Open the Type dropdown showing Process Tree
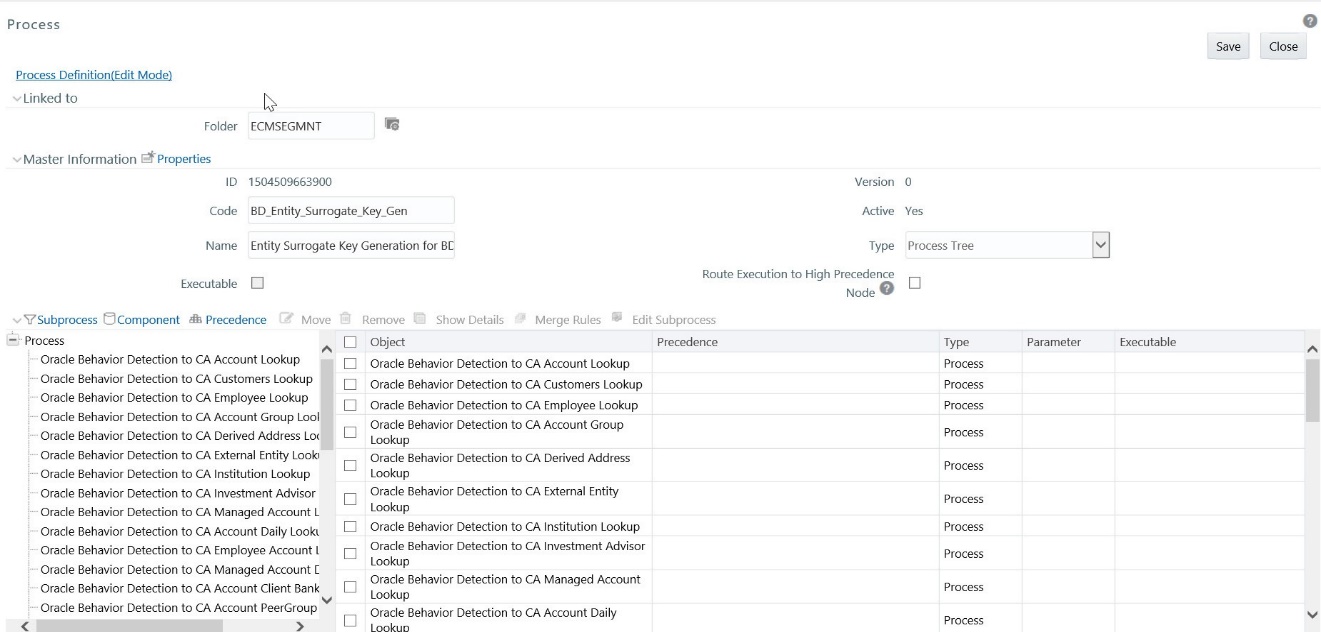Image resolution: width=1321 pixels, height=632 pixels. (x=1100, y=243)
